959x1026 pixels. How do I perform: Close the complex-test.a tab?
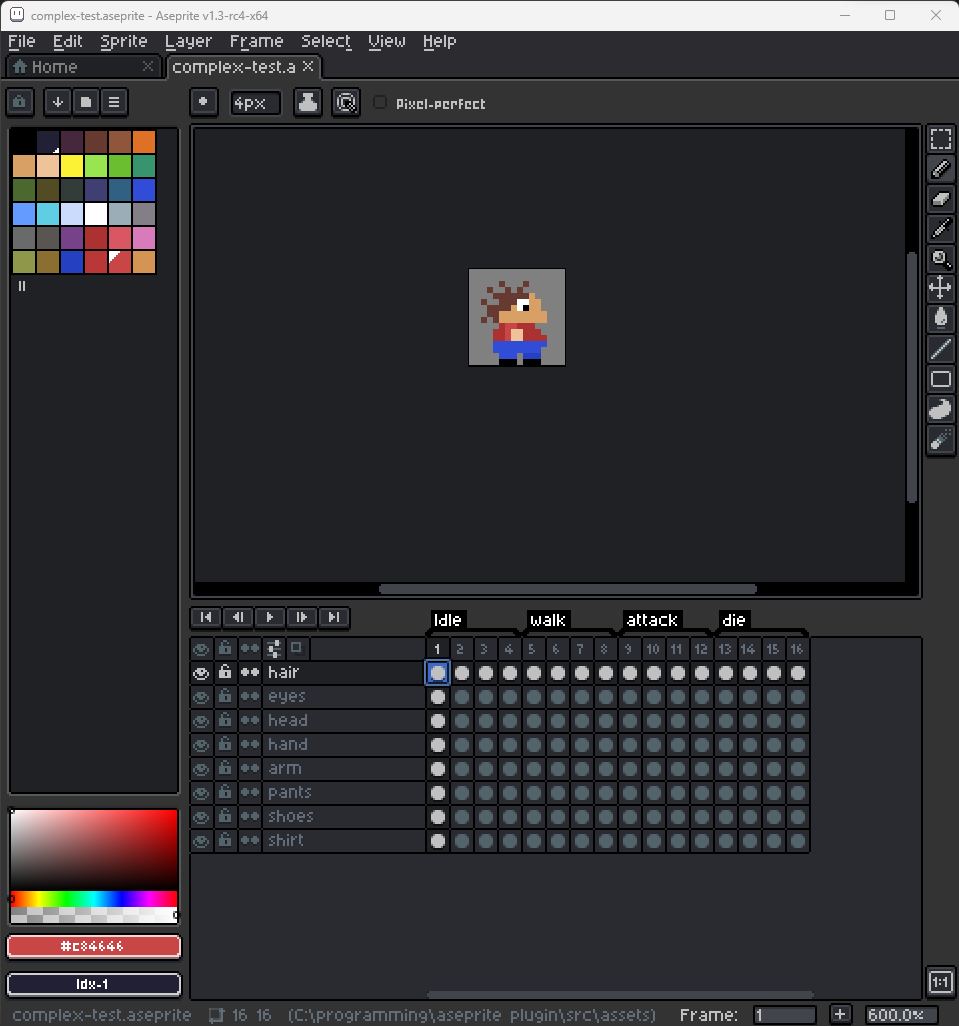pos(308,66)
